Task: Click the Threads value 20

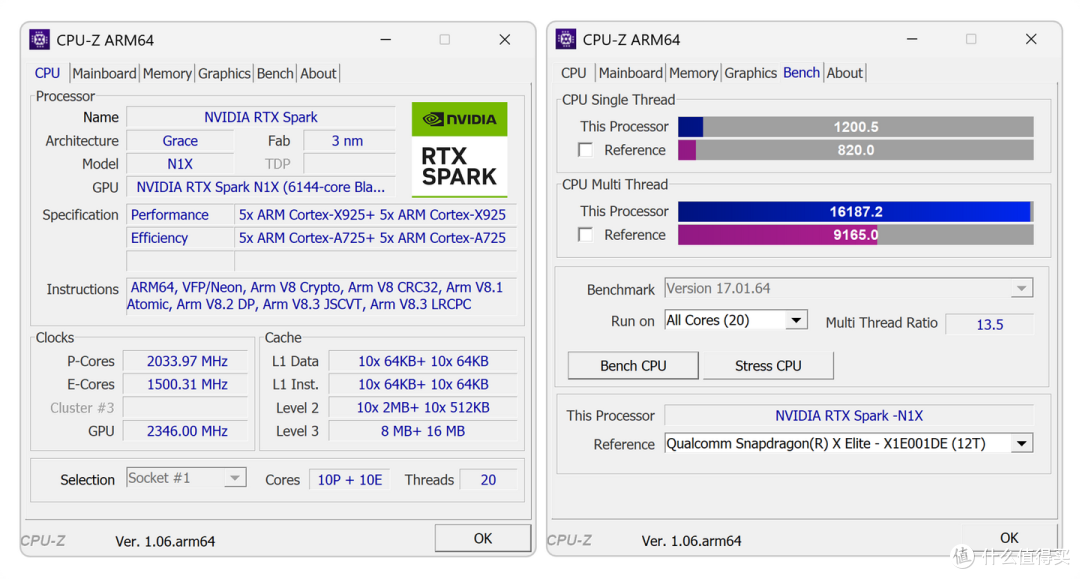Action: [x=488, y=480]
